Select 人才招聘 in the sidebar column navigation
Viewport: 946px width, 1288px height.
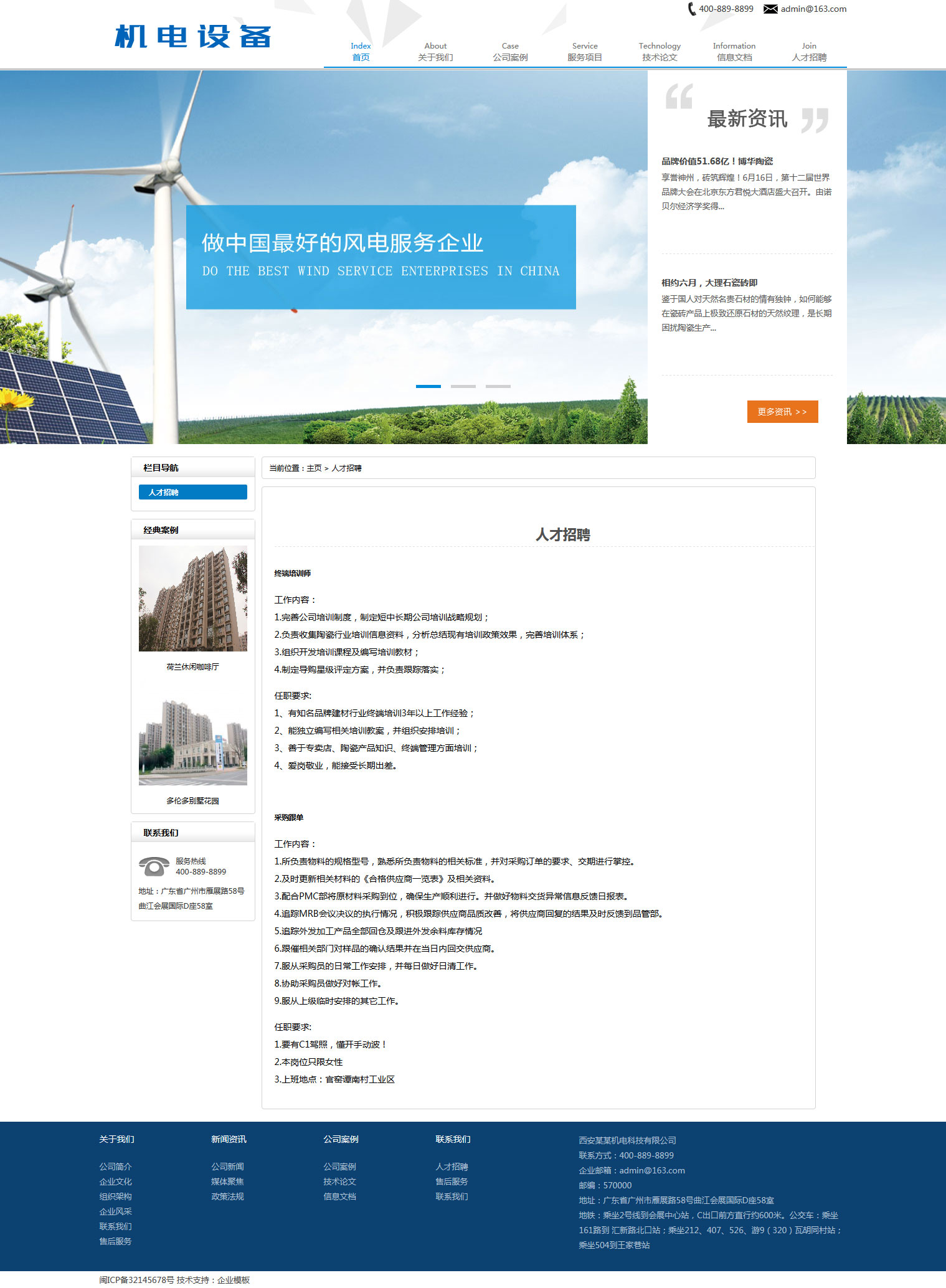click(x=192, y=492)
